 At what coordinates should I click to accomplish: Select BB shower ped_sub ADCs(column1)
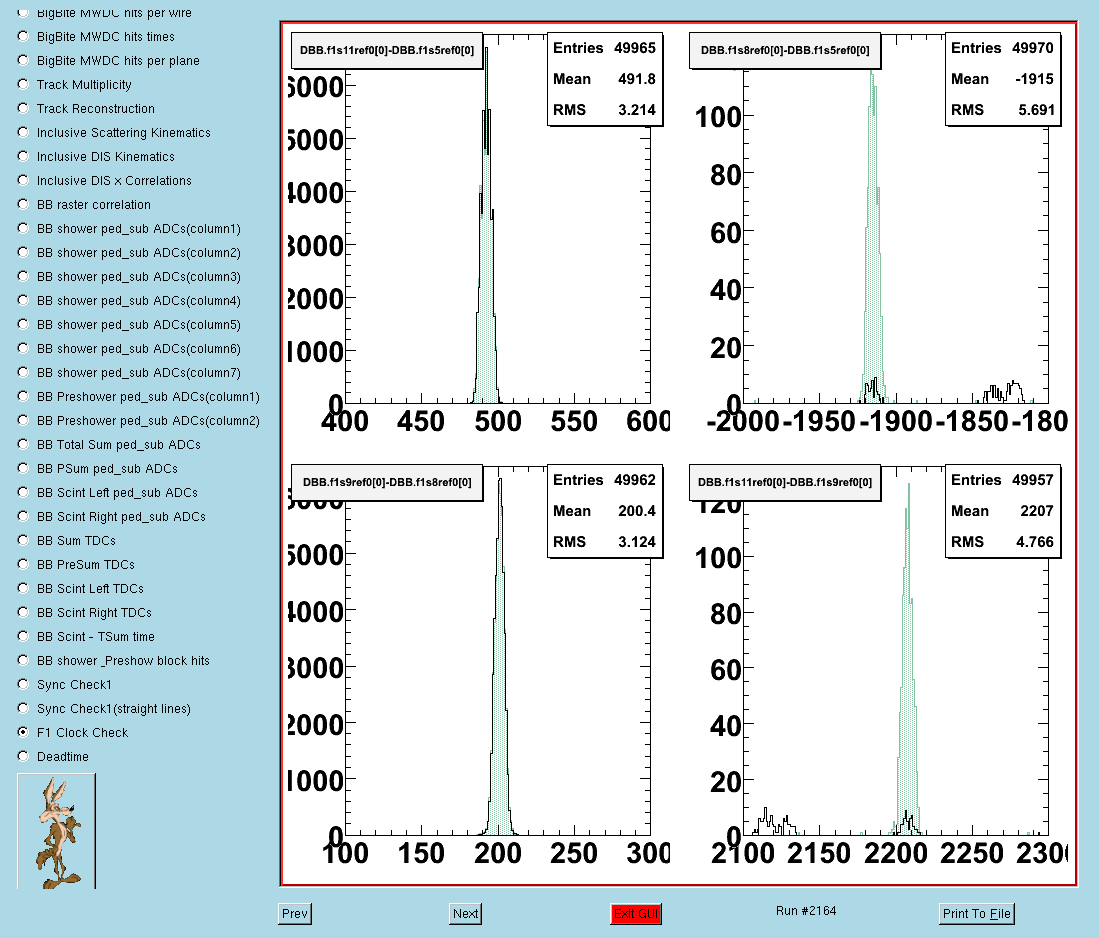coord(23,228)
